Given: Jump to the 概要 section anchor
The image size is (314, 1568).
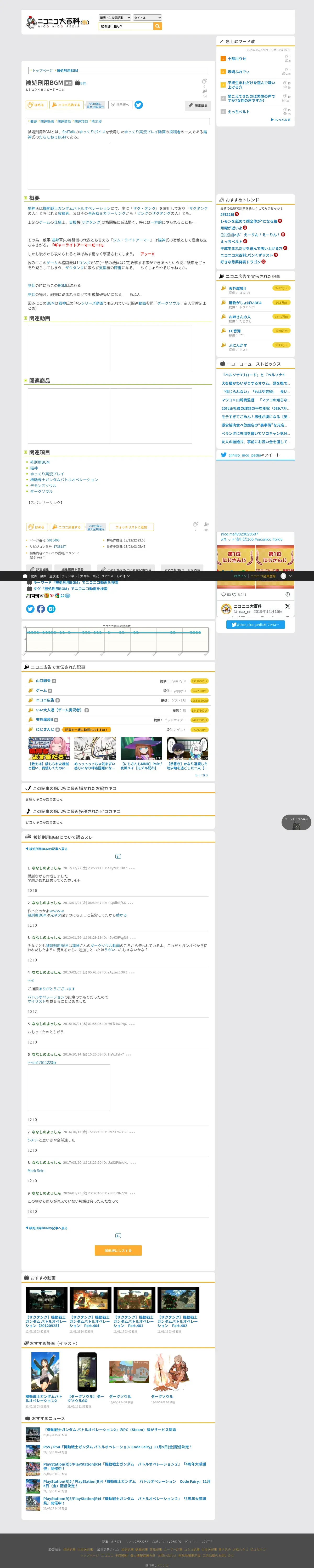Looking at the screenshot, I should point(33,121).
